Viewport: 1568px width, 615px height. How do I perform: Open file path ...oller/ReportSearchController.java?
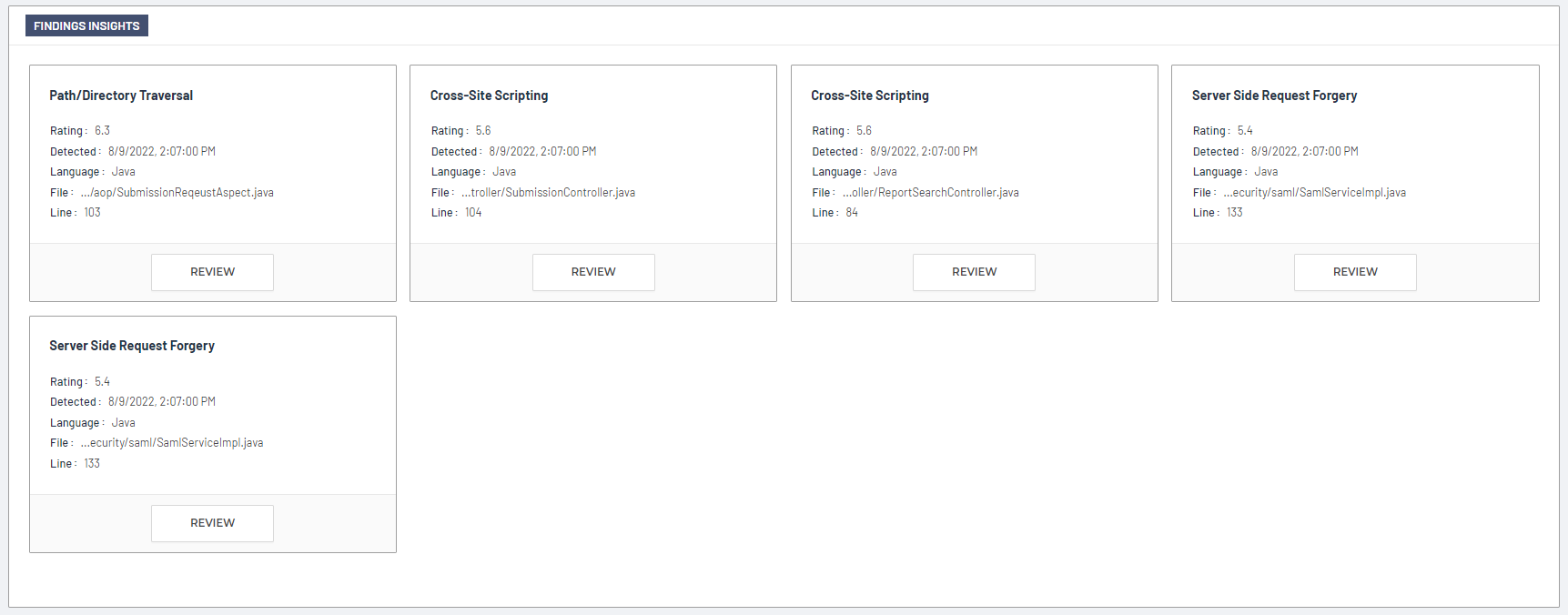coord(930,193)
